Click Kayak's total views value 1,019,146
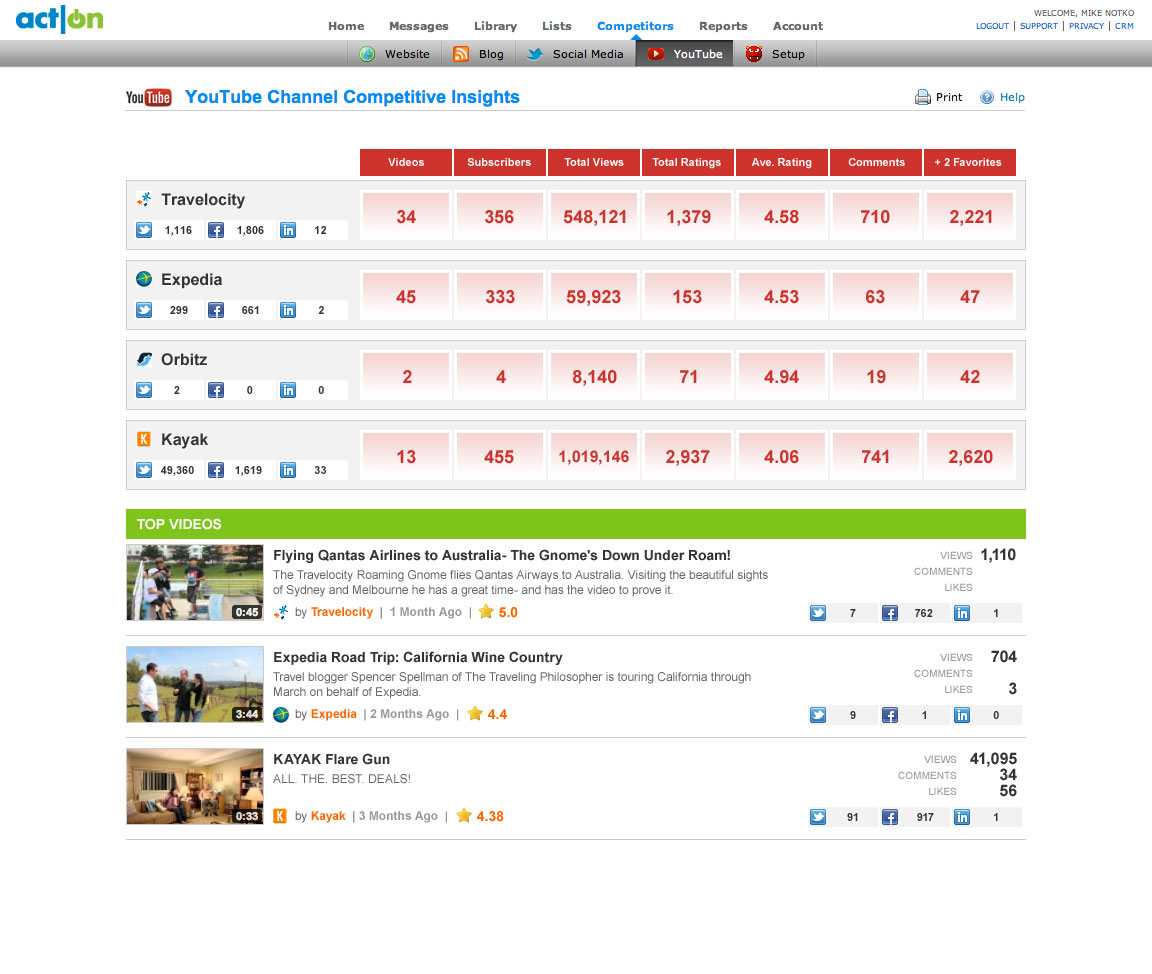 click(594, 457)
